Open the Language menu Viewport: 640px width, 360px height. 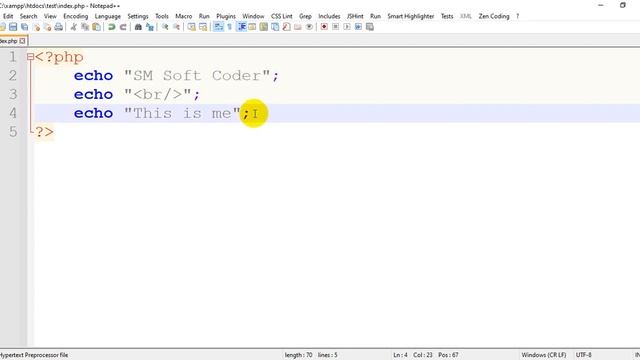tap(108, 16)
